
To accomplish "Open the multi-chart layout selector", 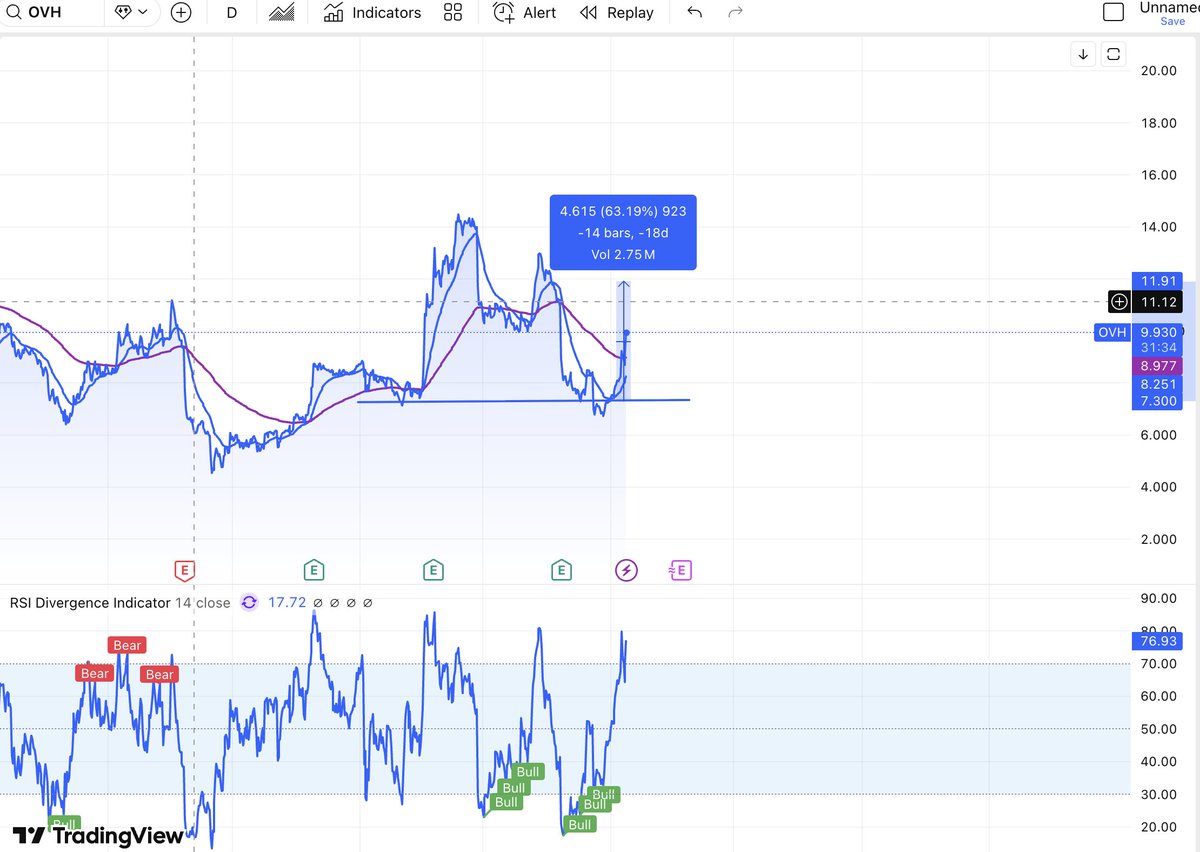I will pyautogui.click(x=453, y=13).
